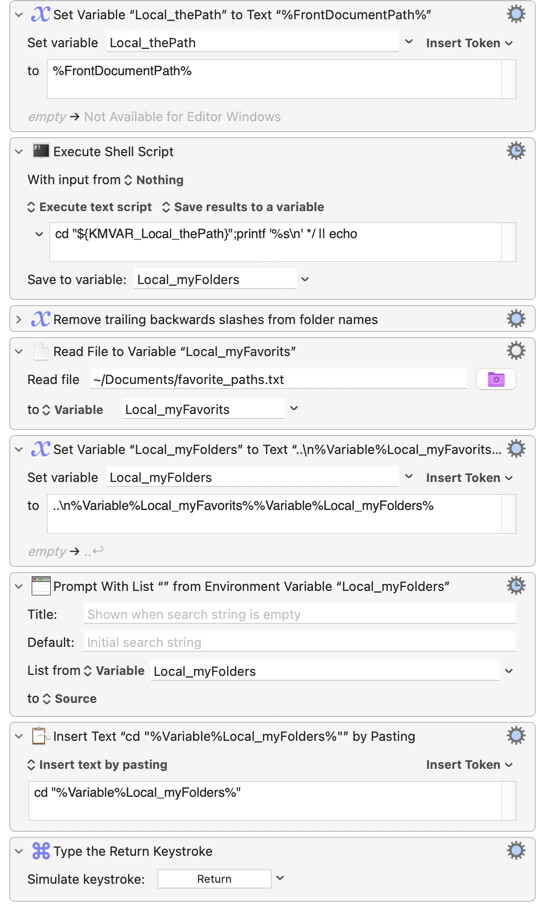Collapse the Execute Shell Script action
This screenshot has height=906, width=543.
18,151
